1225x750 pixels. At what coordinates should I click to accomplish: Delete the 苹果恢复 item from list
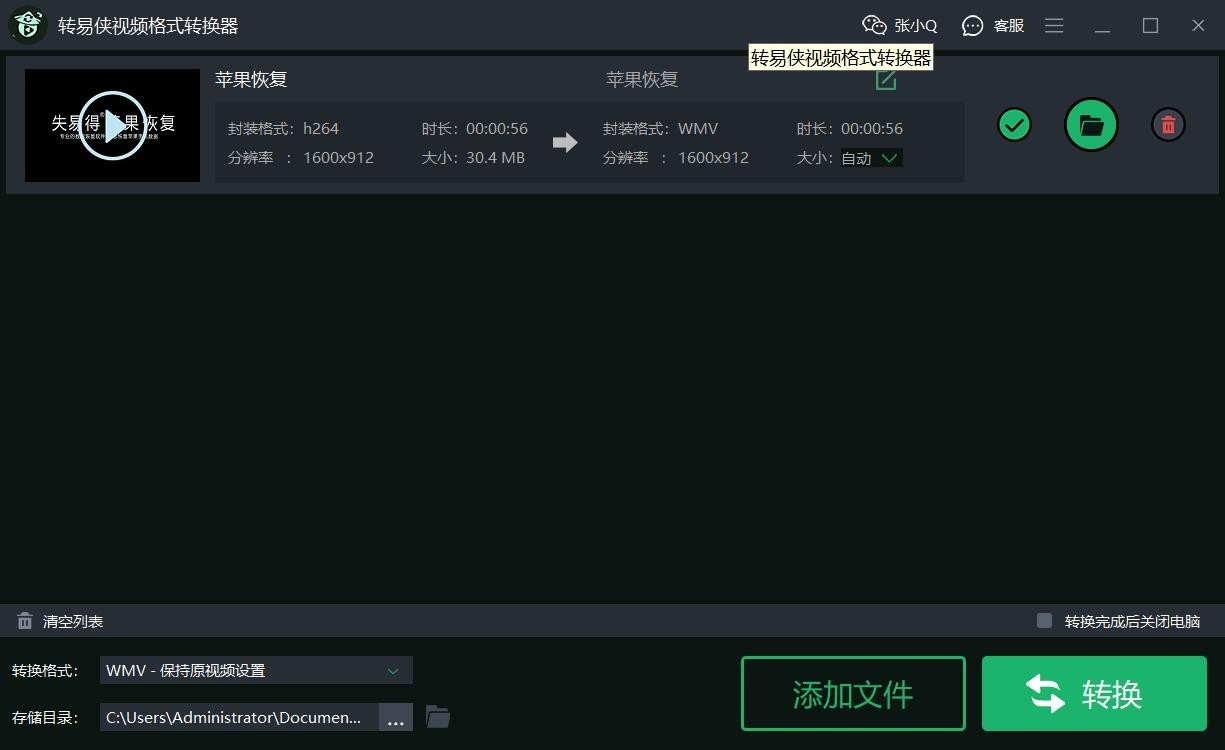tap(1168, 125)
